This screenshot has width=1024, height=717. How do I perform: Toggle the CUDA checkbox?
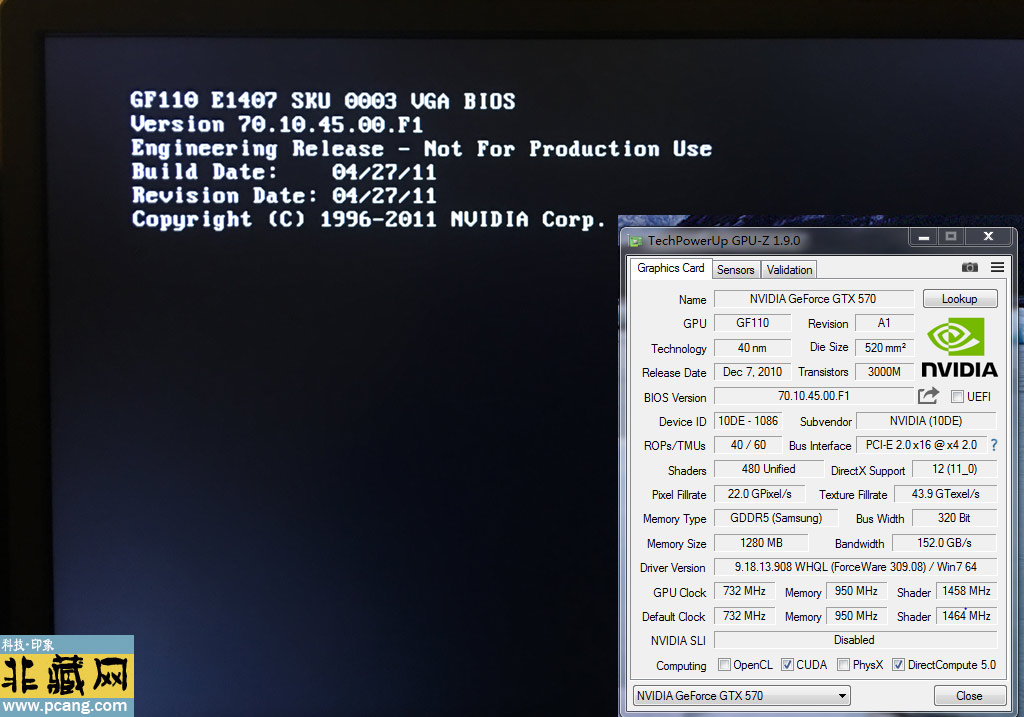(787, 665)
